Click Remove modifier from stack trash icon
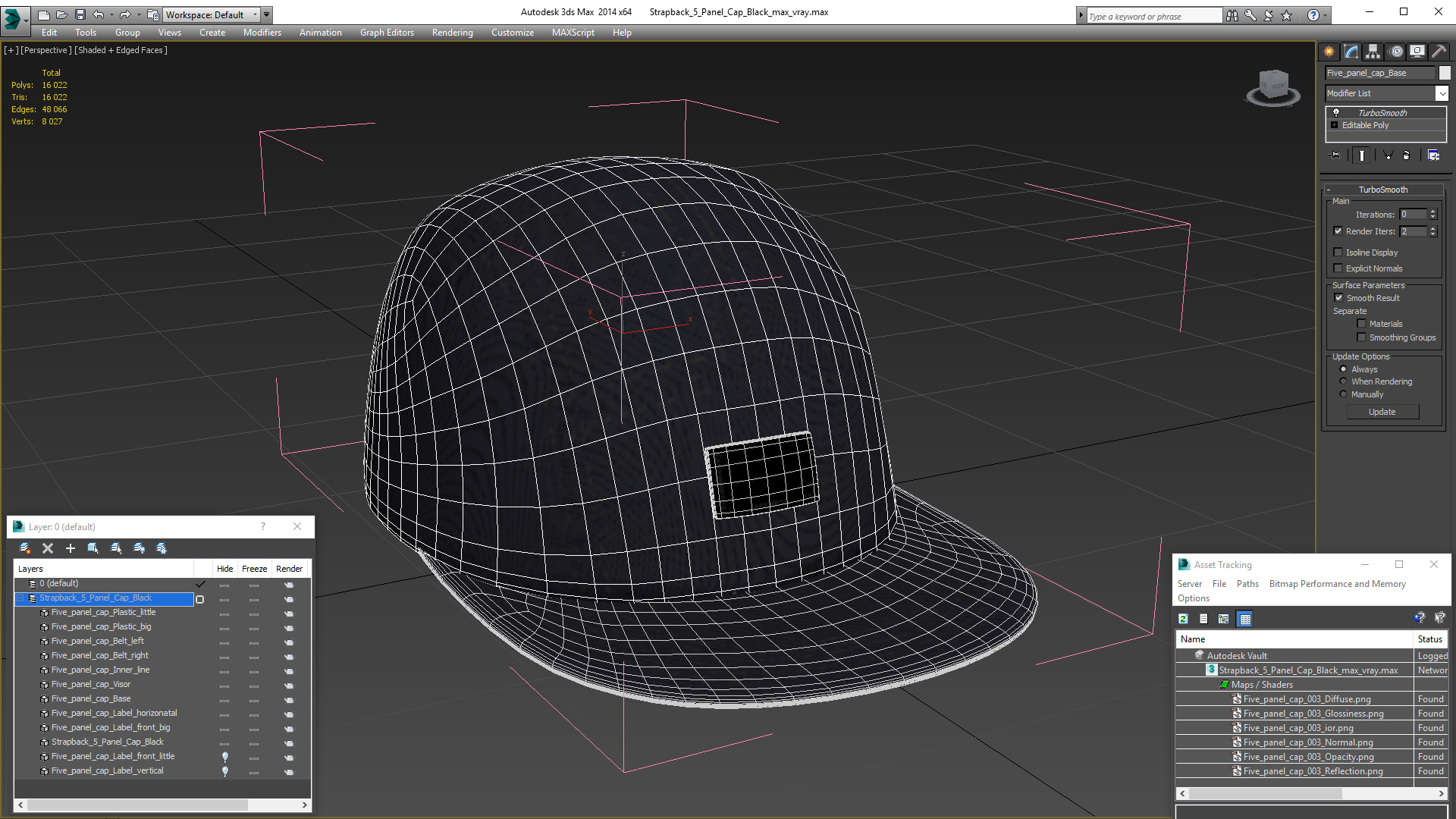The image size is (1456, 819). click(1406, 155)
